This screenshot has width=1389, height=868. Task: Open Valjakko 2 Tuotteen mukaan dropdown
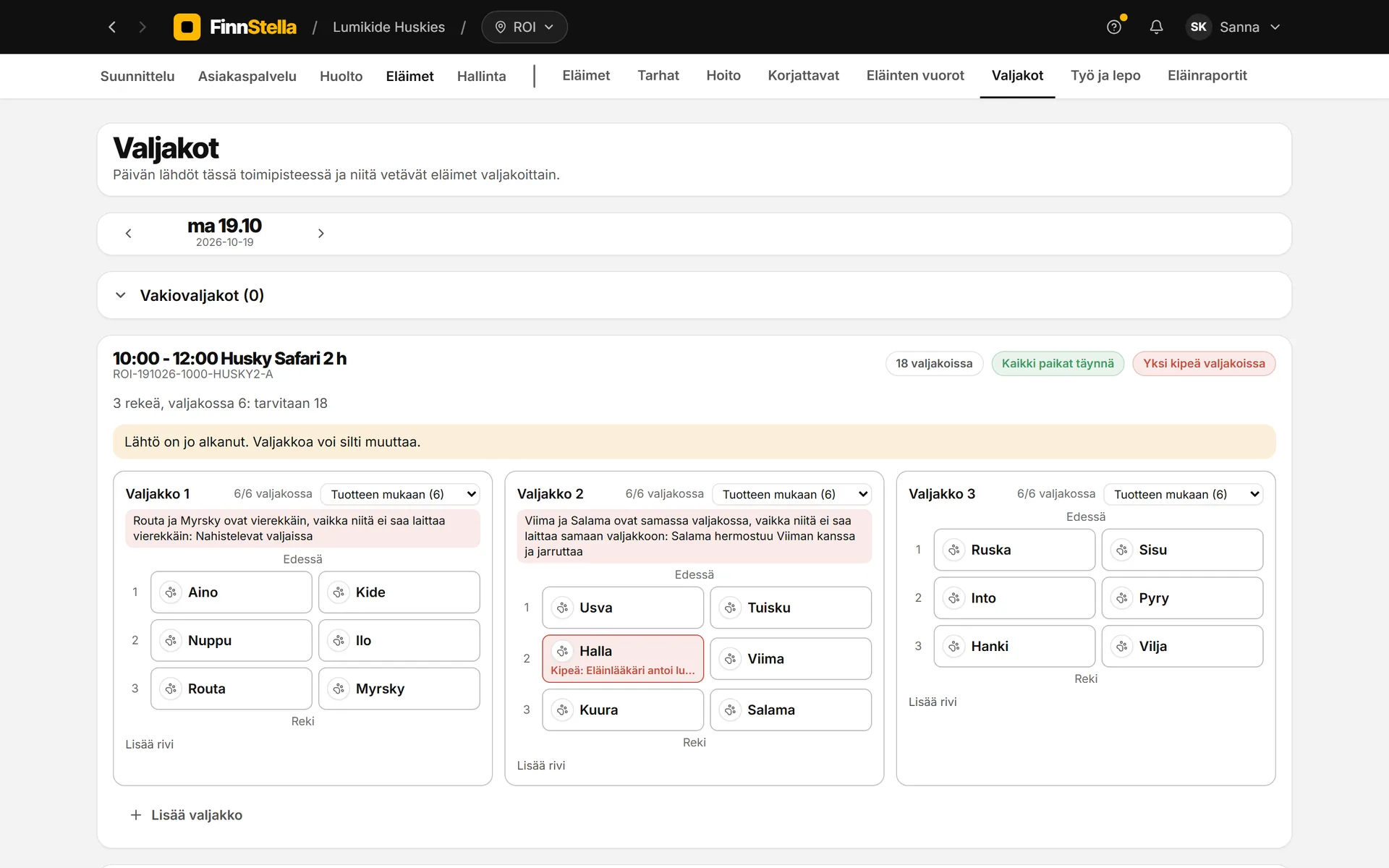[x=792, y=494]
